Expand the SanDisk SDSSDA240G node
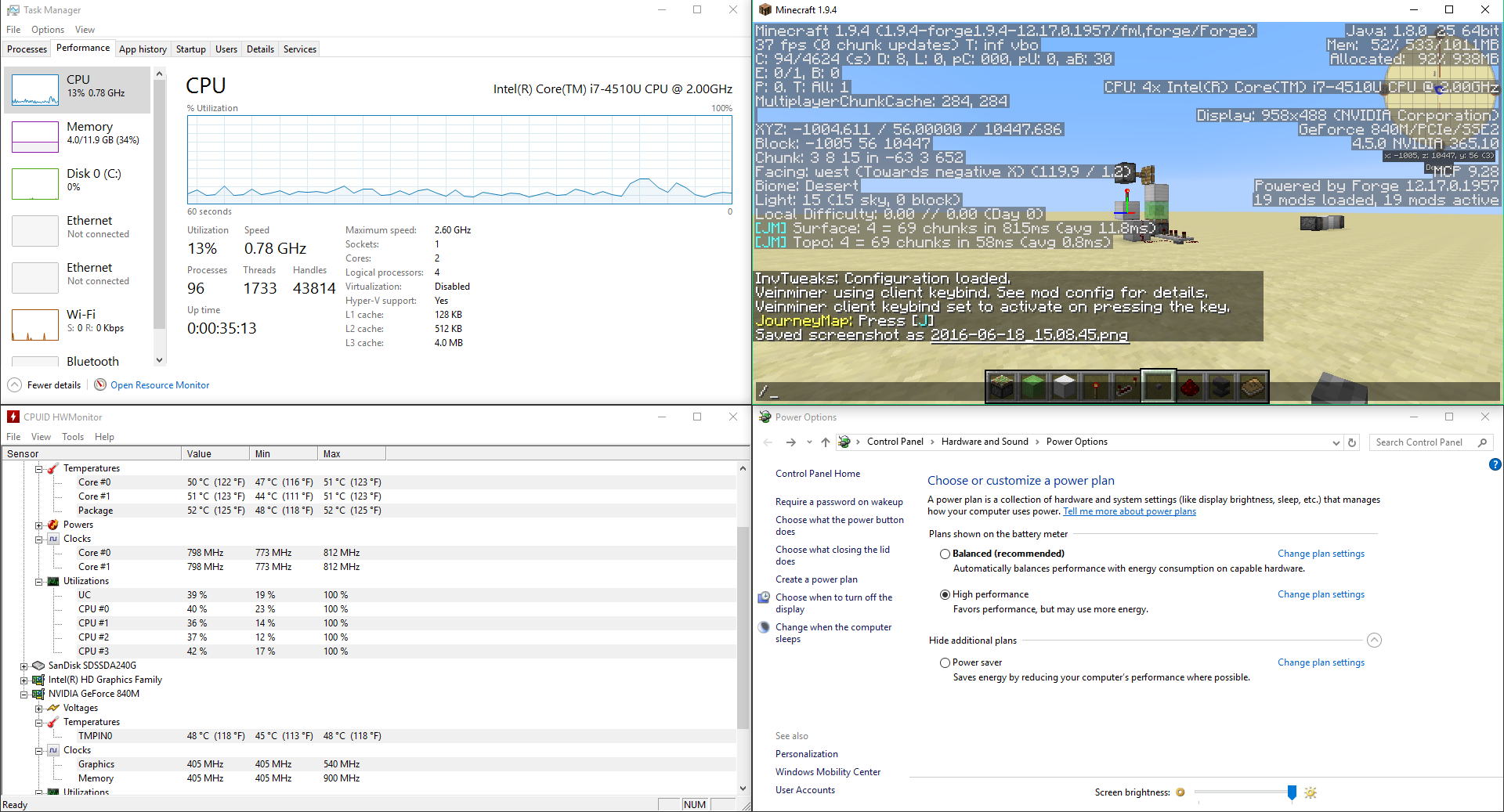 pyautogui.click(x=24, y=666)
